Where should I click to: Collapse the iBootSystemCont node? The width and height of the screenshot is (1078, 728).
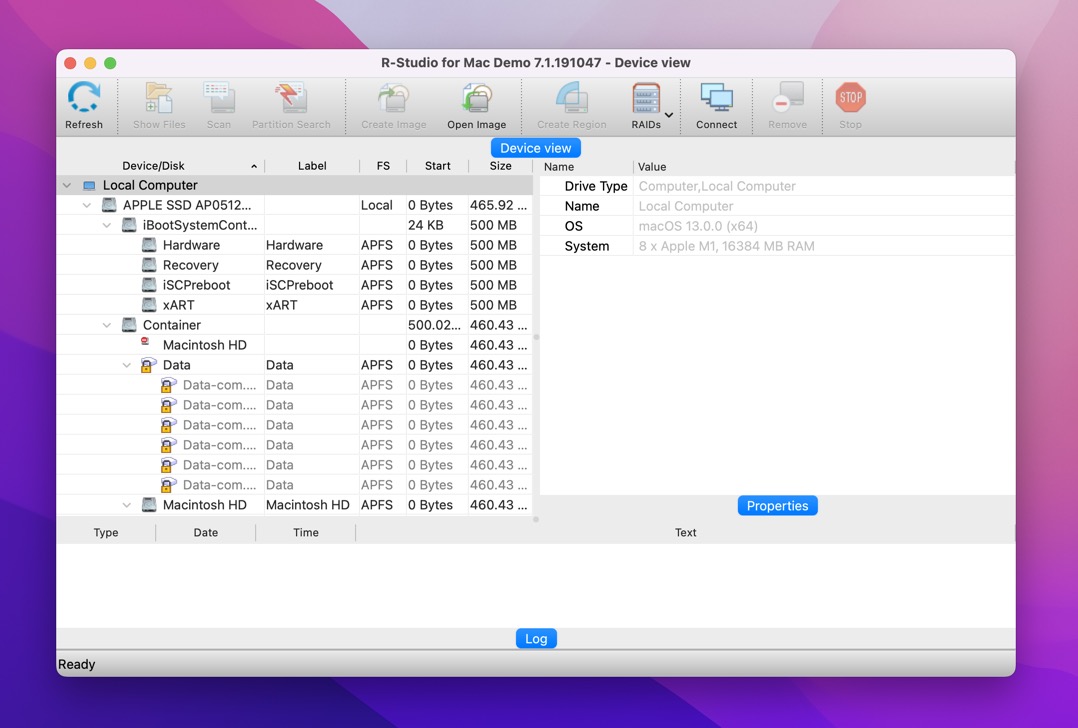click(107, 225)
